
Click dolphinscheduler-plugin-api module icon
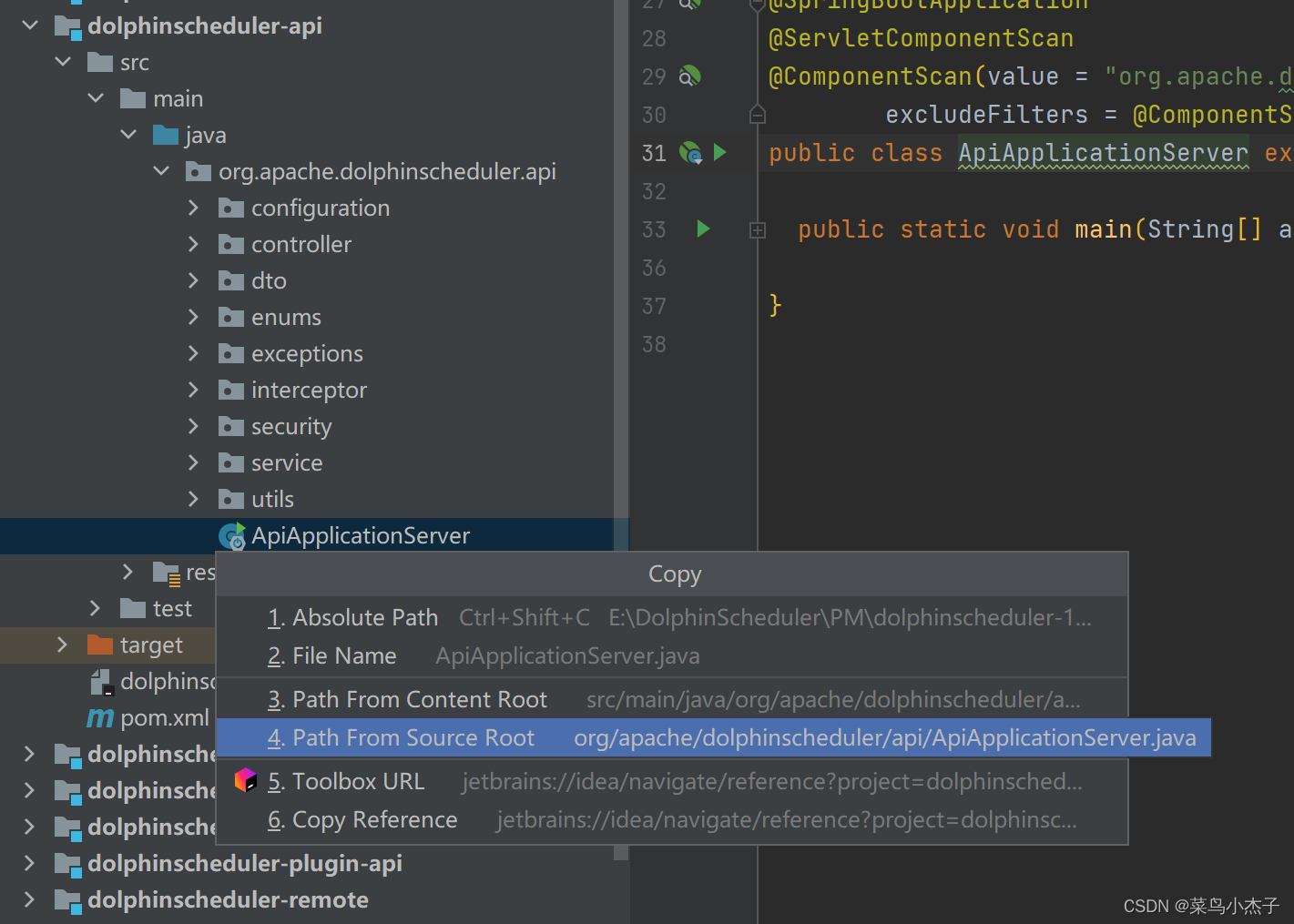[67, 864]
